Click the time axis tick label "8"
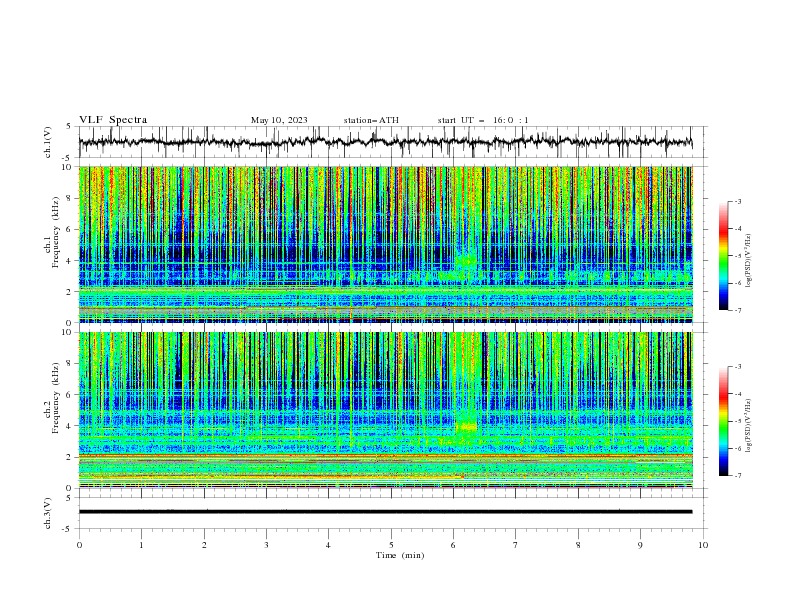Image resolution: width=792 pixels, height=612 pixels. coord(578,545)
